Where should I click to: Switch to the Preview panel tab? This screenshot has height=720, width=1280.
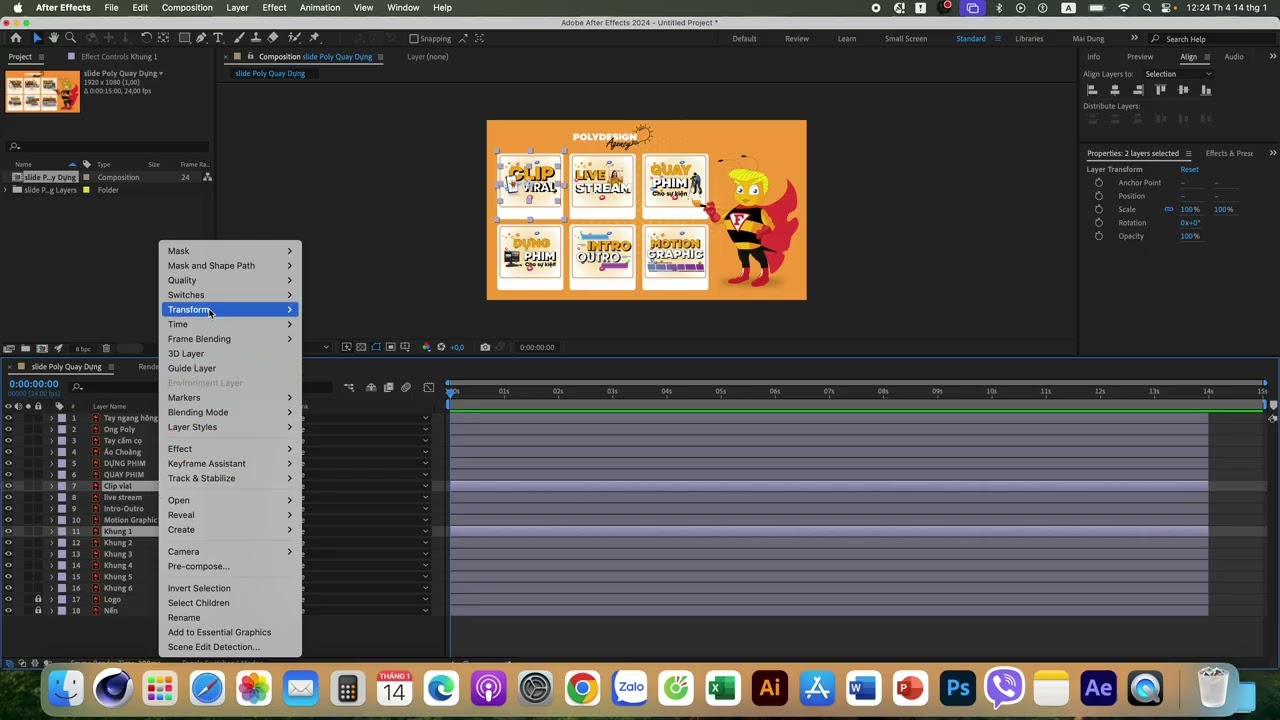pyautogui.click(x=1140, y=57)
